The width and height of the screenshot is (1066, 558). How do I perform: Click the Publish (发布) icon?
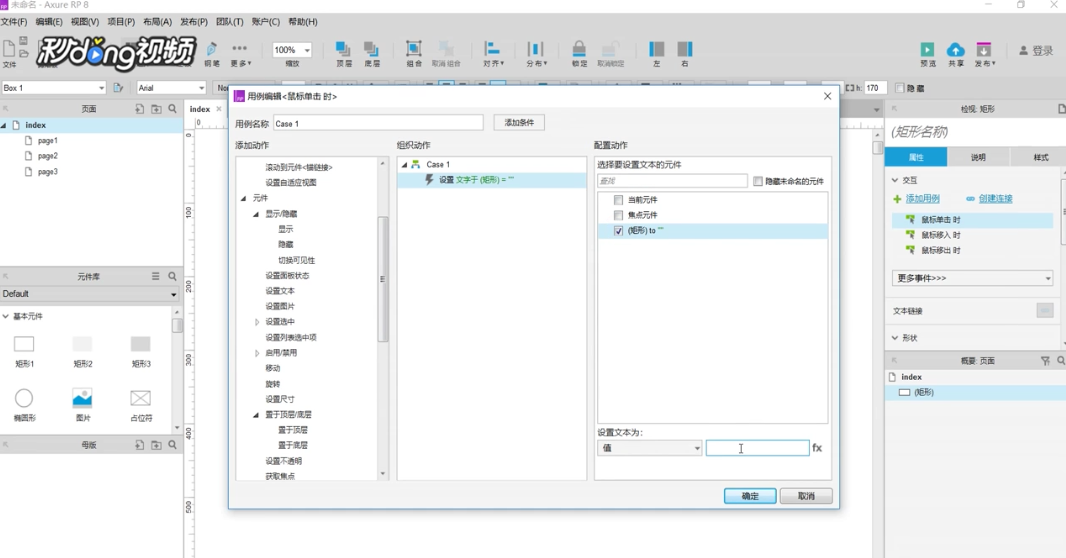point(984,50)
